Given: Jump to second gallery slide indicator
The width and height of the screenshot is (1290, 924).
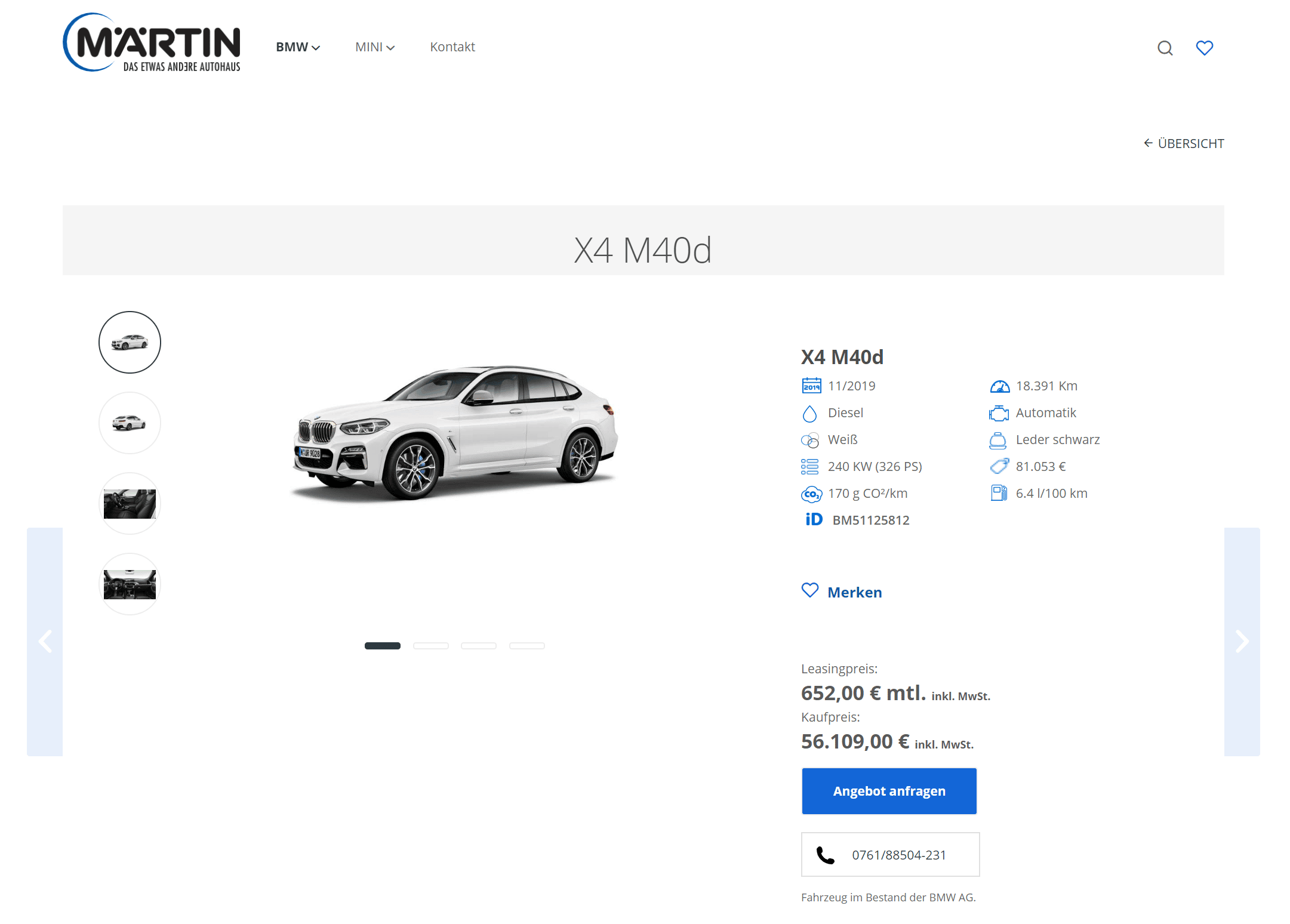Looking at the screenshot, I should (431, 646).
